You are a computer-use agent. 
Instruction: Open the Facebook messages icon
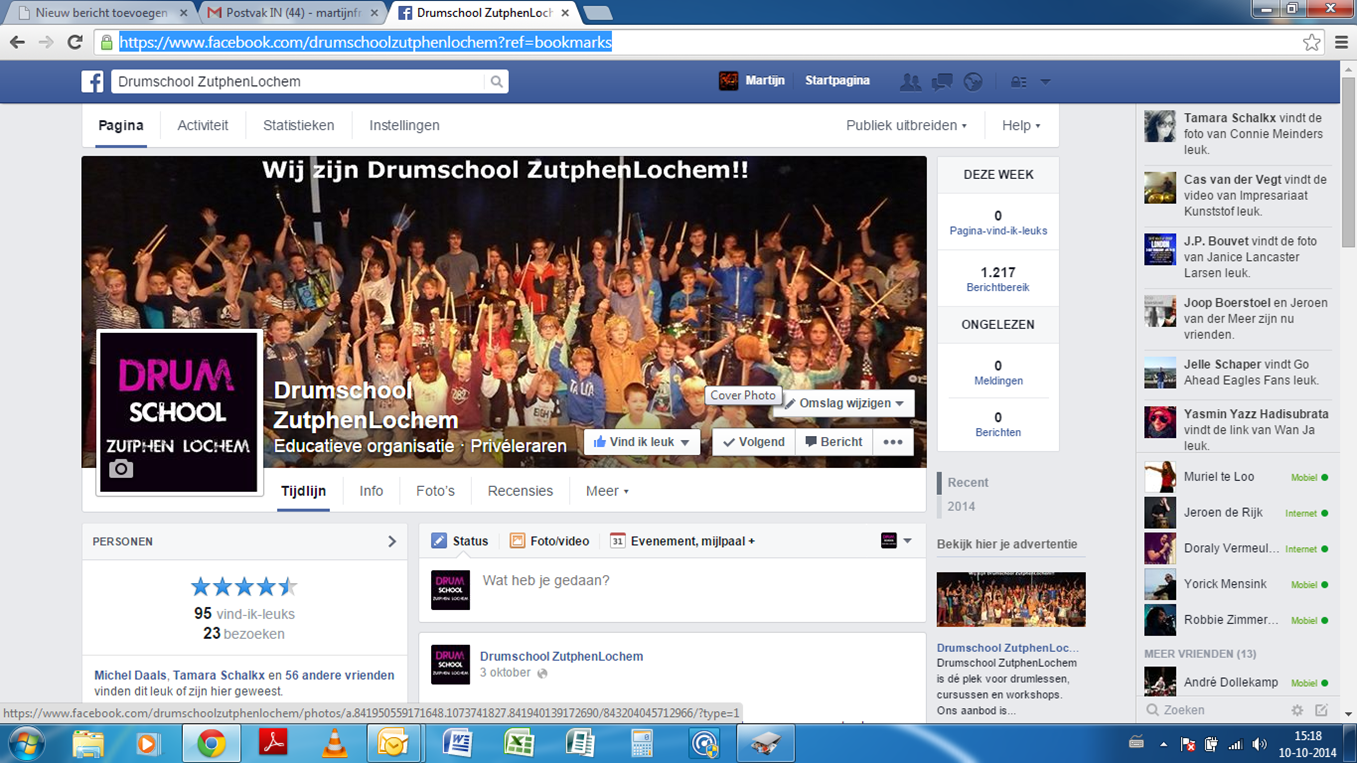coord(942,82)
